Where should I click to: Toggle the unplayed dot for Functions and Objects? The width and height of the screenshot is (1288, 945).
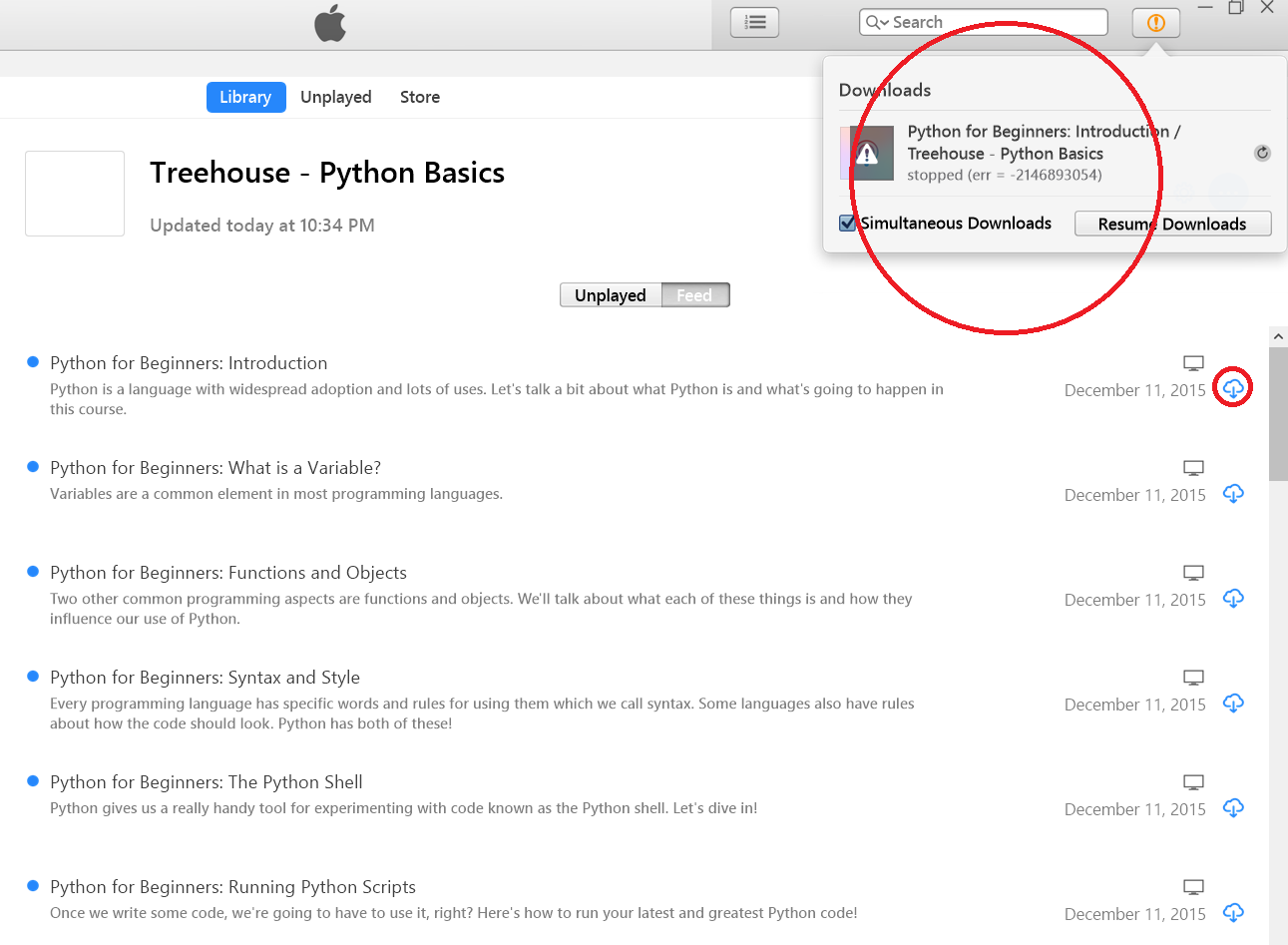(x=33, y=572)
